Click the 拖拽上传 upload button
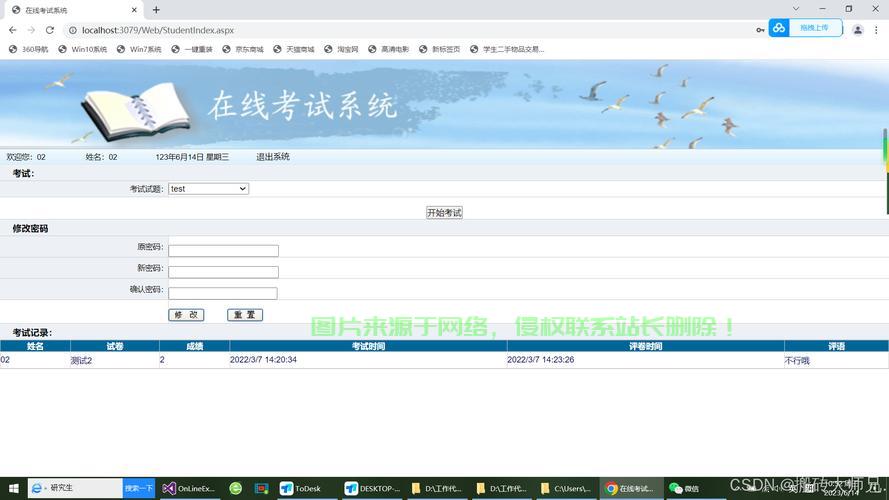 pos(814,28)
